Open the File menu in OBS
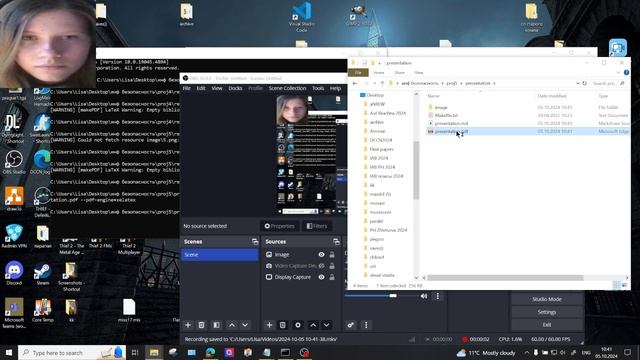Viewport: 640px width, 360px height. (187, 88)
